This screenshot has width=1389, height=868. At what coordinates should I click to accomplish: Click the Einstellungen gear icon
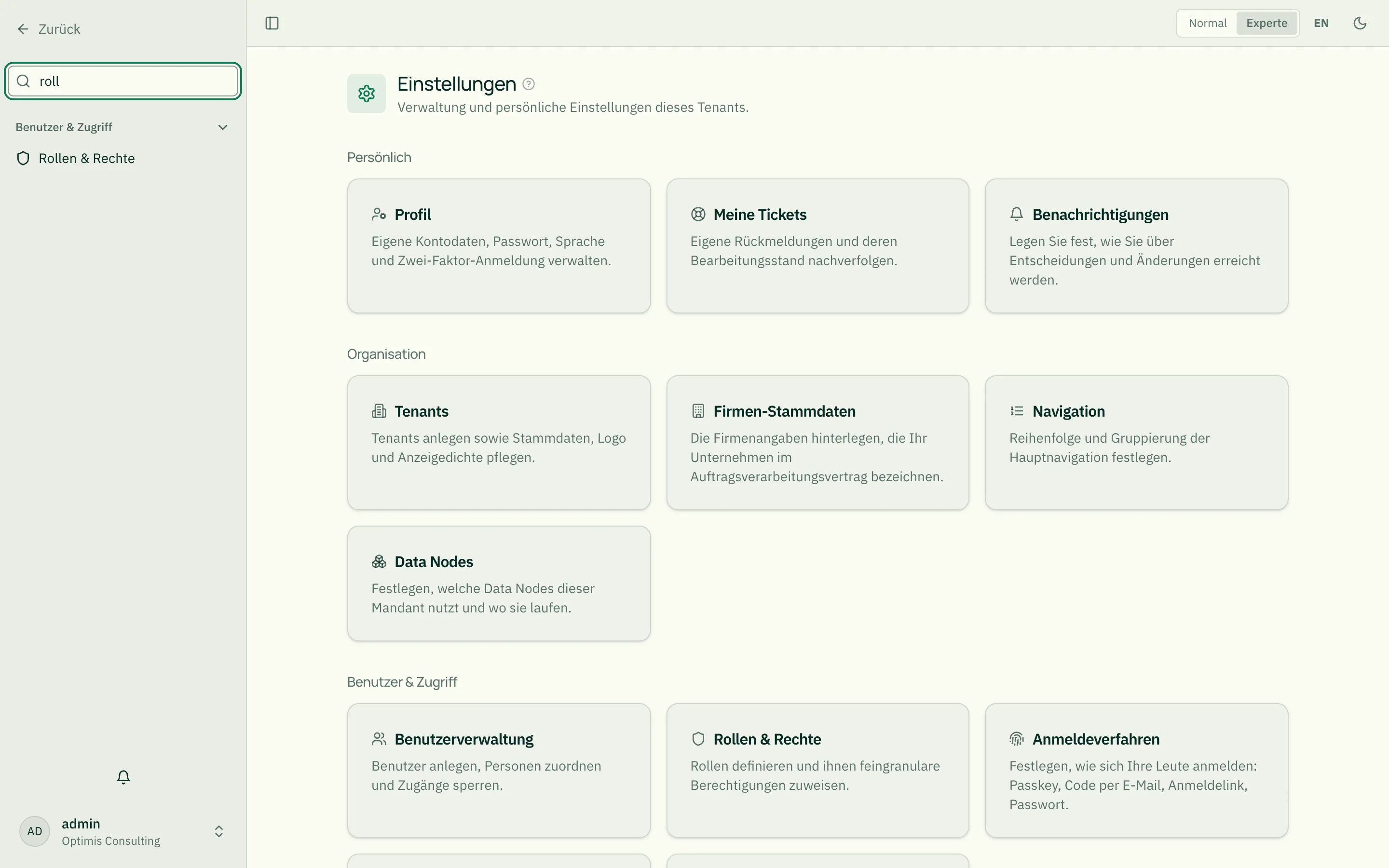366,93
